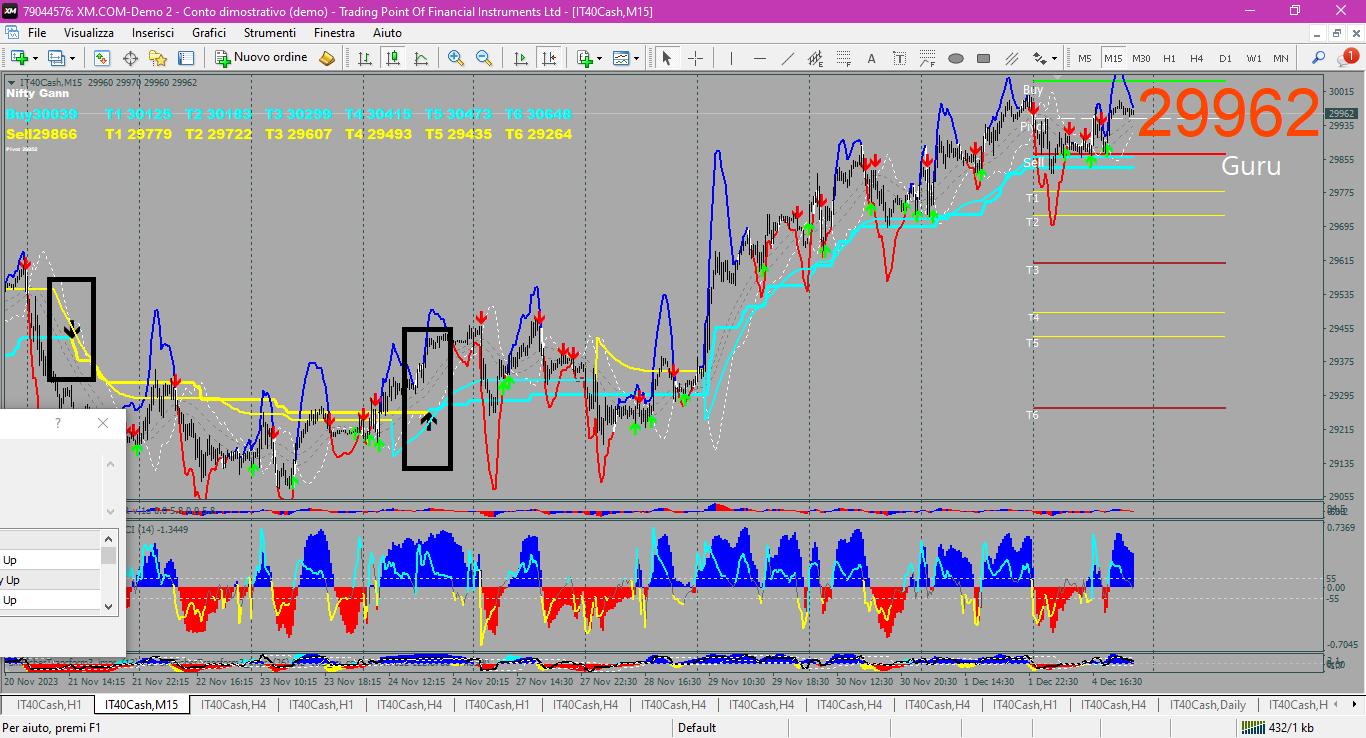Close the small dialog window
1366x738 pixels.
(103, 423)
